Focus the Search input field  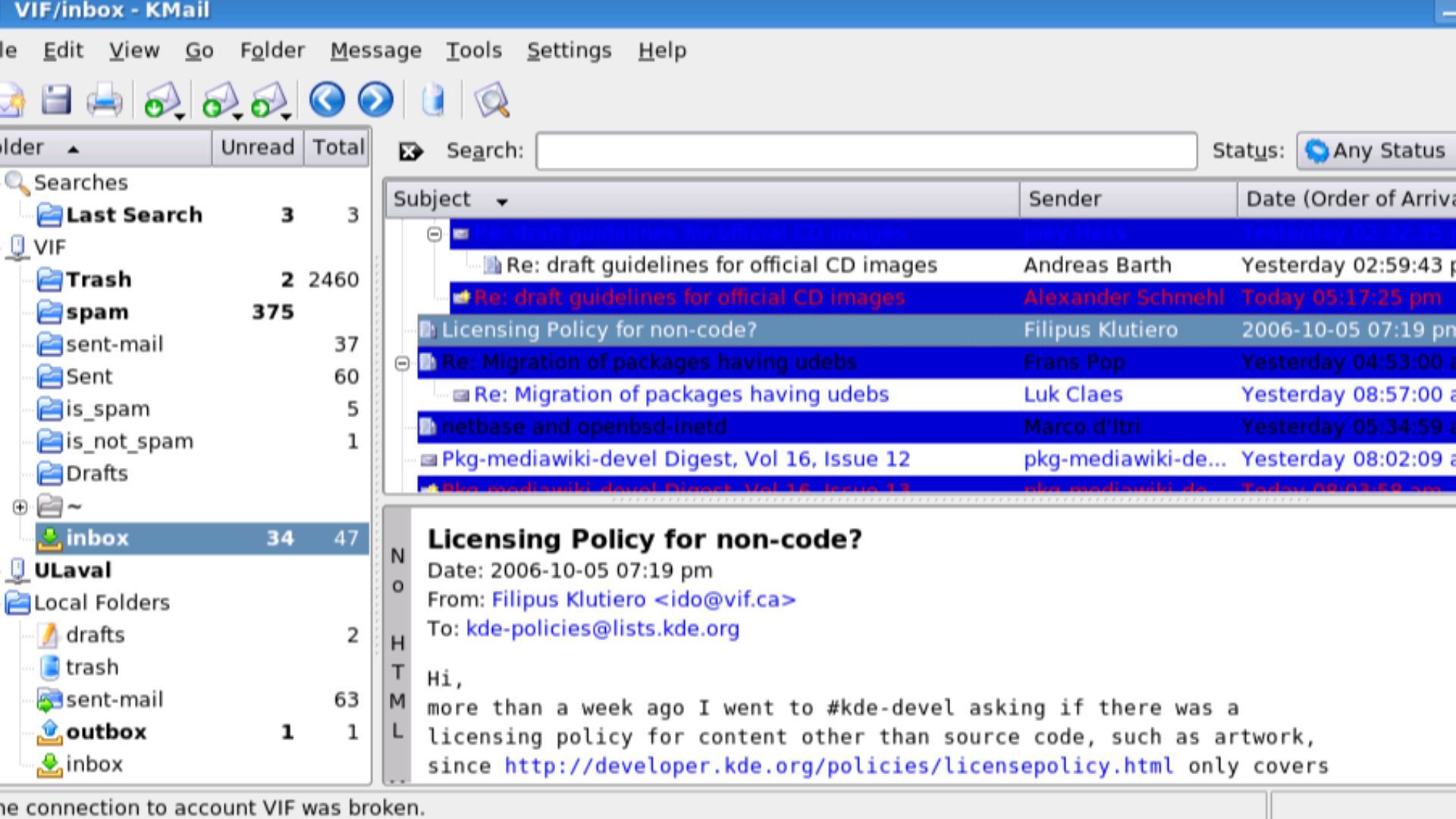(x=866, y=151)
